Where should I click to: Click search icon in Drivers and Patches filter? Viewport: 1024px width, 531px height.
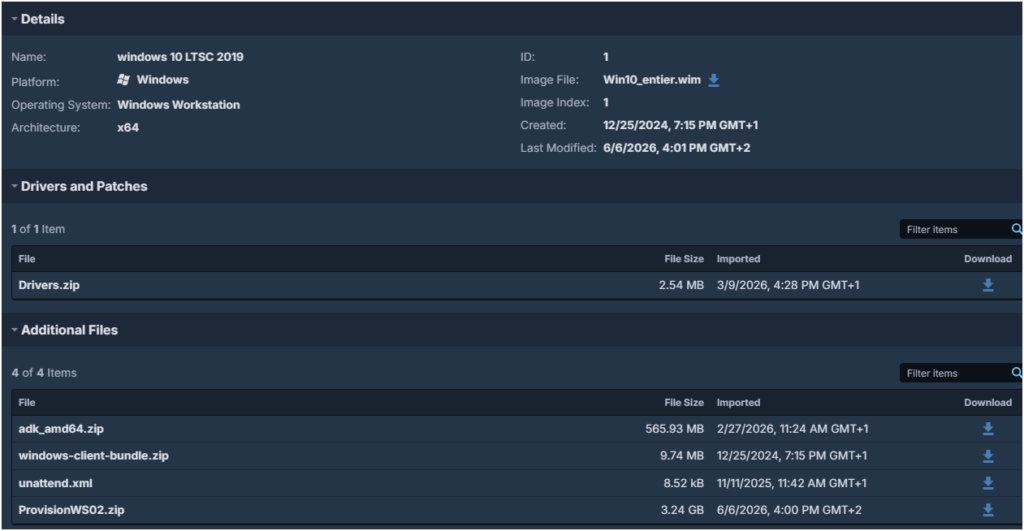click(x=1016, y=229)
